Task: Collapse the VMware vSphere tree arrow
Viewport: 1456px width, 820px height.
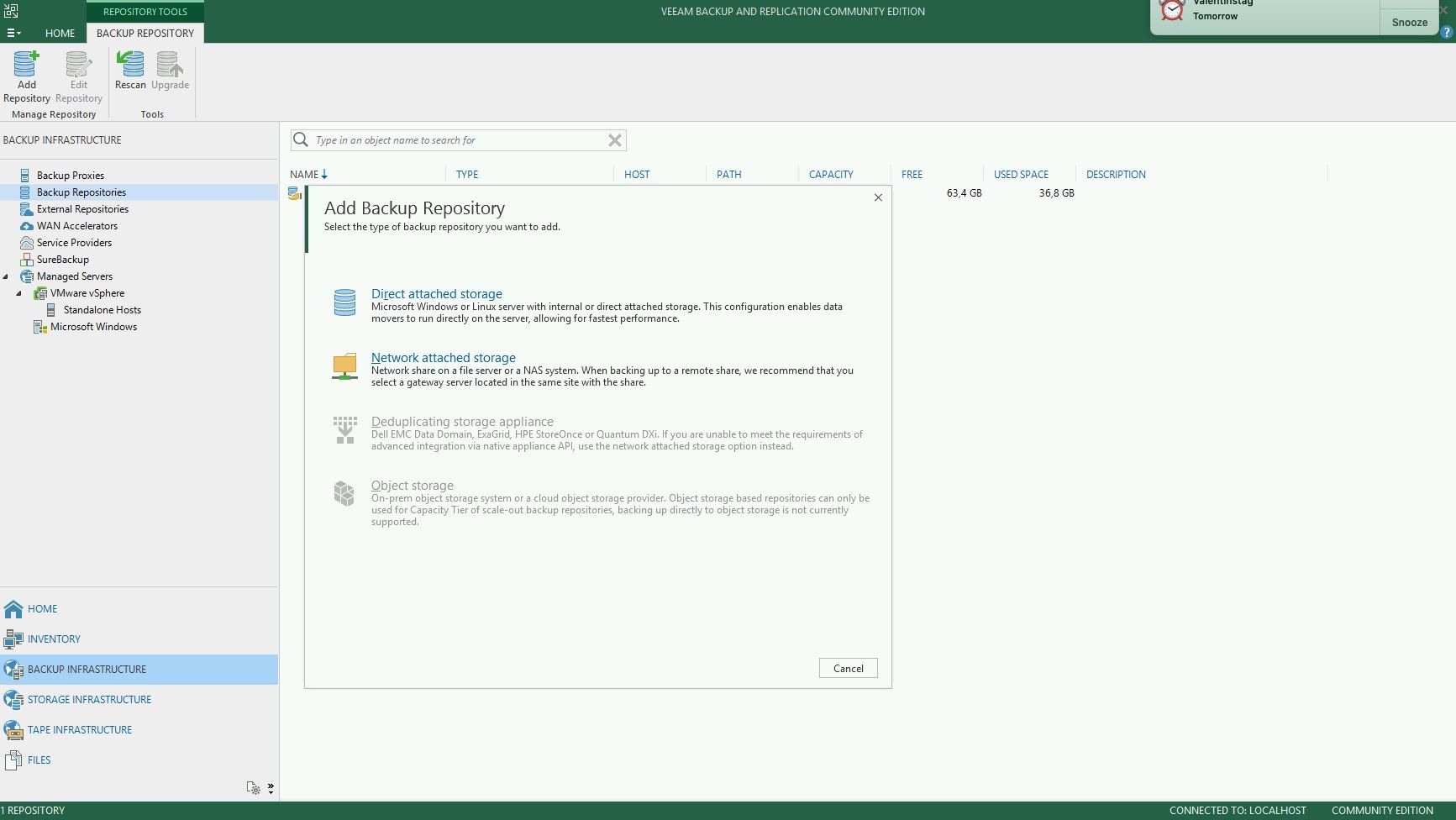Action: (19, 293)
